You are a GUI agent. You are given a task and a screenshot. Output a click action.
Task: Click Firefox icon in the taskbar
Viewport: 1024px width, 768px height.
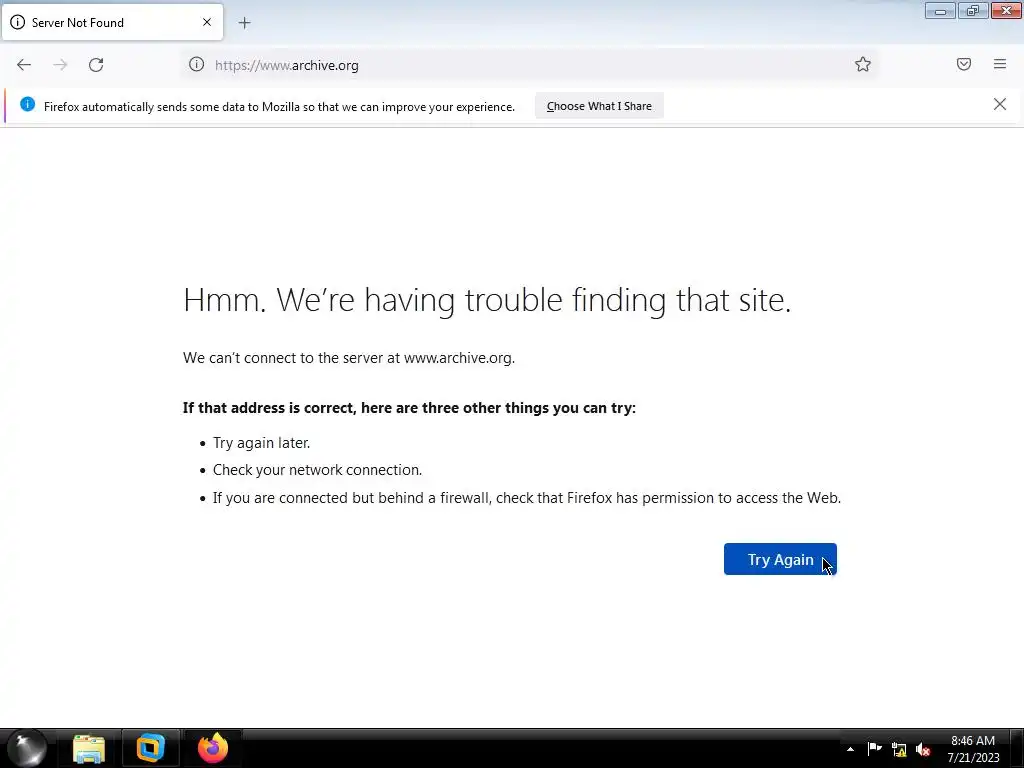[x=213, y=748]
